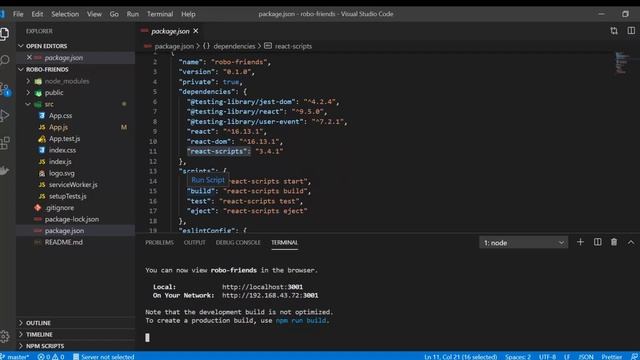The image size is (640, 360).
Task: Open the .gitignore file
Action: click(60, 208)
